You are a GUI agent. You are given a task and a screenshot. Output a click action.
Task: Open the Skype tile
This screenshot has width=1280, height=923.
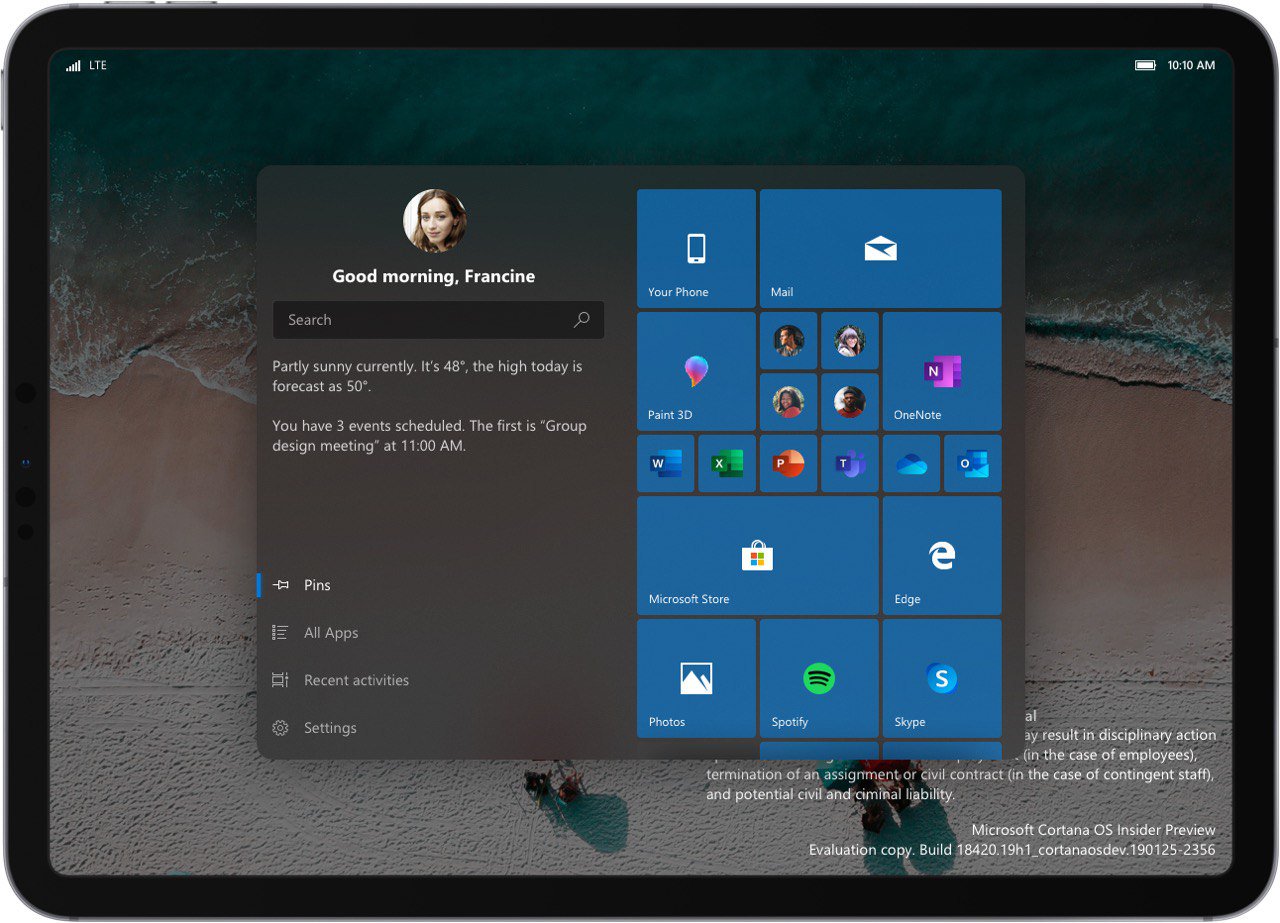click(x=942, y=678)
